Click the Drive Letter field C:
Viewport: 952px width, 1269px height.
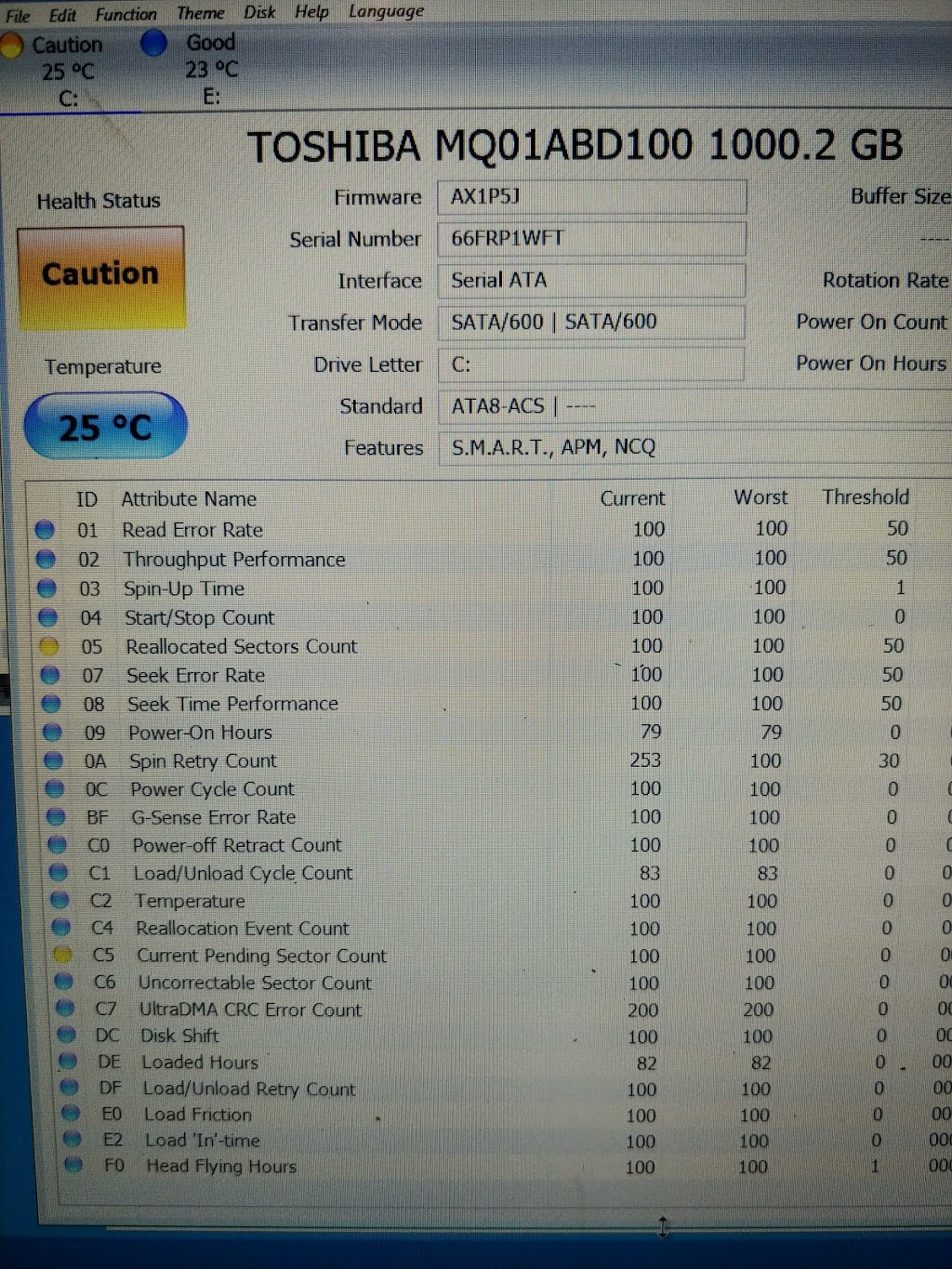click(x=591, y=364)
